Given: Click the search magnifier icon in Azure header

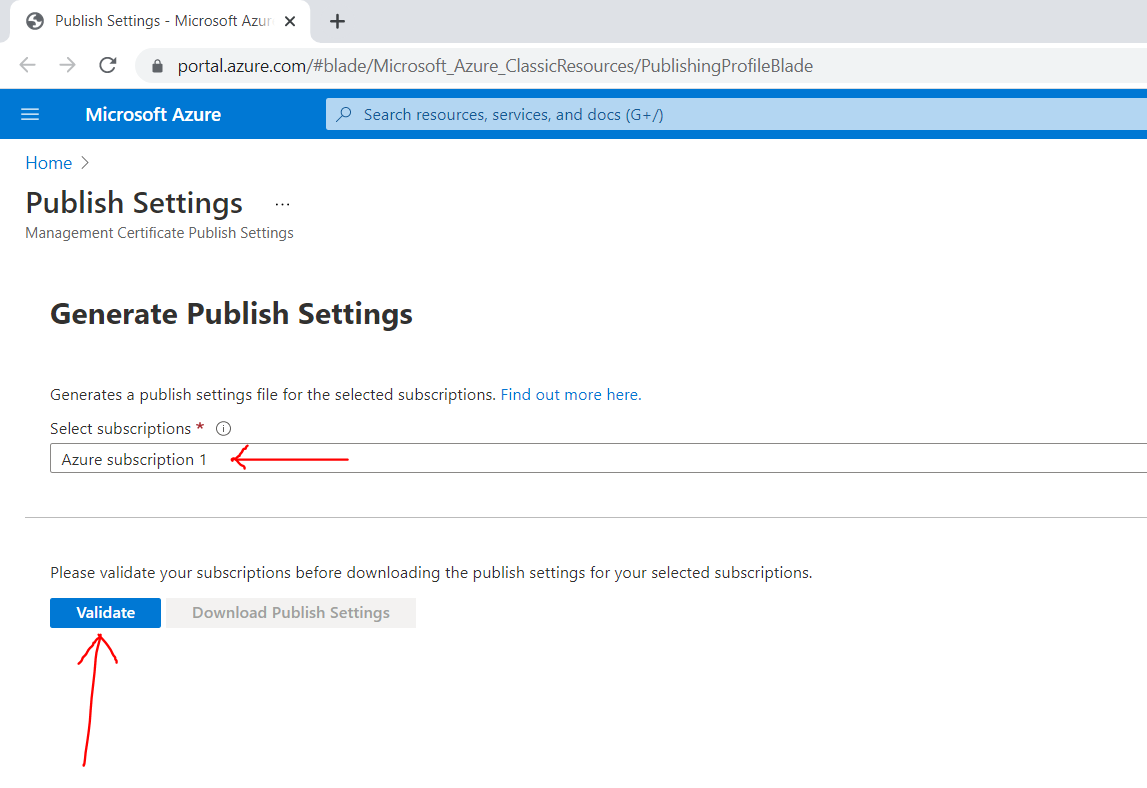Looking at the screenshot, I should 344,114.
